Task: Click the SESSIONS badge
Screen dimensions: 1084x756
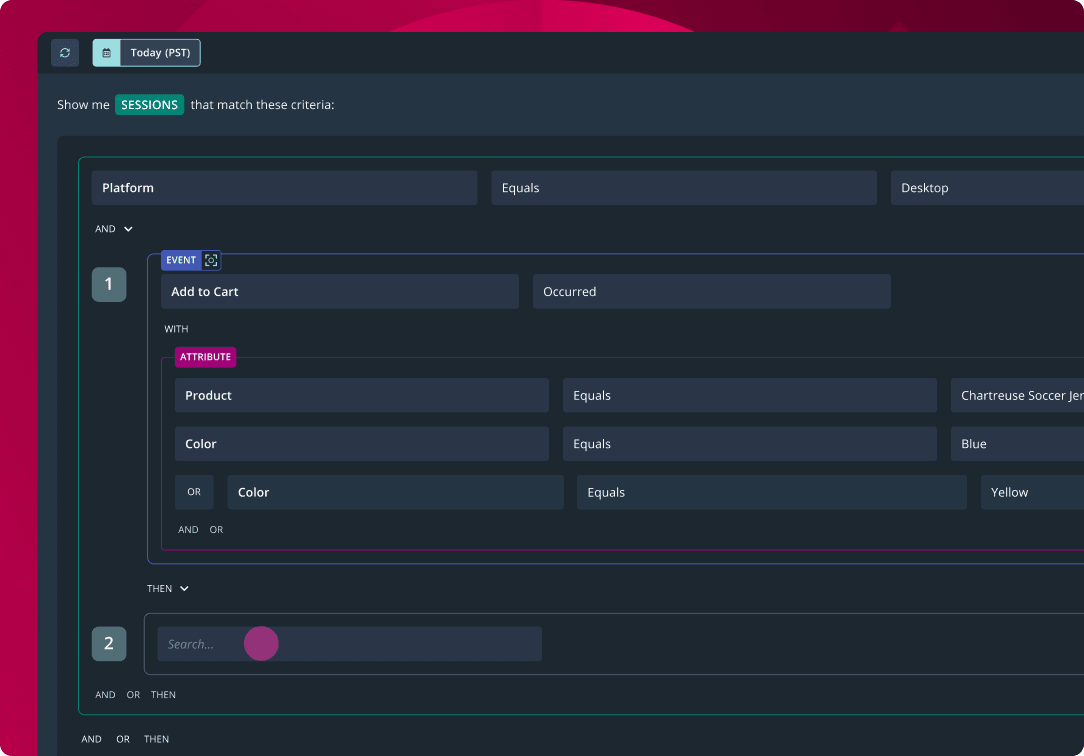Action: click(149, 105)
